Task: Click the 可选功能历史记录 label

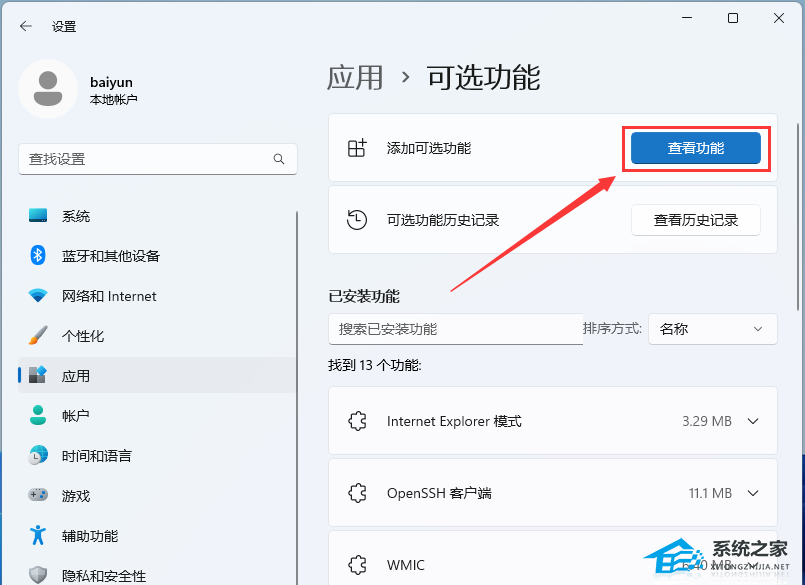Action: point(443,220)
